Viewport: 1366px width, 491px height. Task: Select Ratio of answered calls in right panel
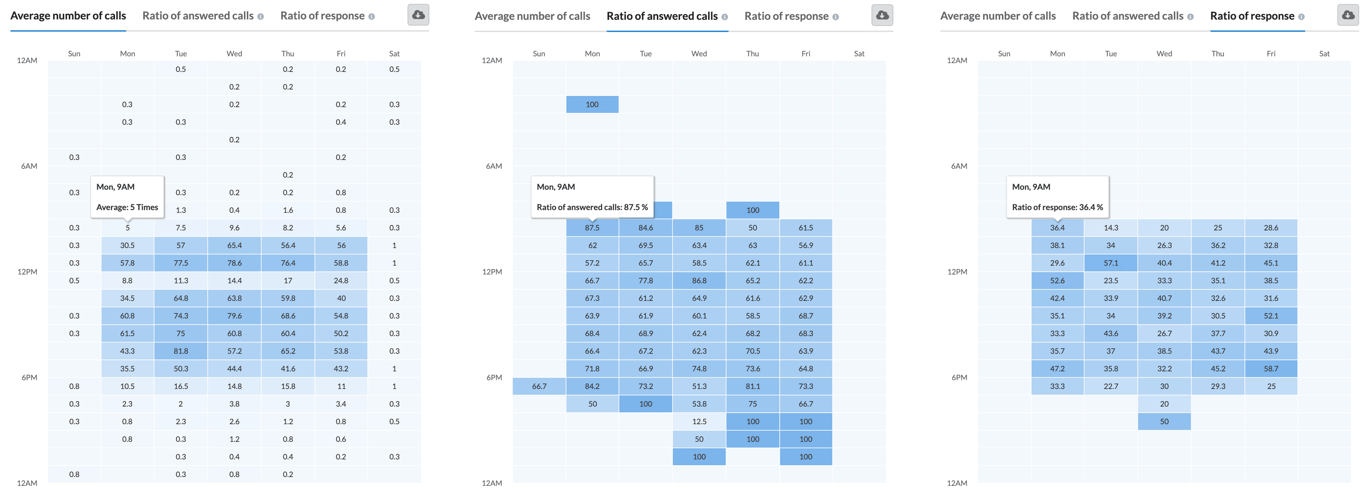1126,16
